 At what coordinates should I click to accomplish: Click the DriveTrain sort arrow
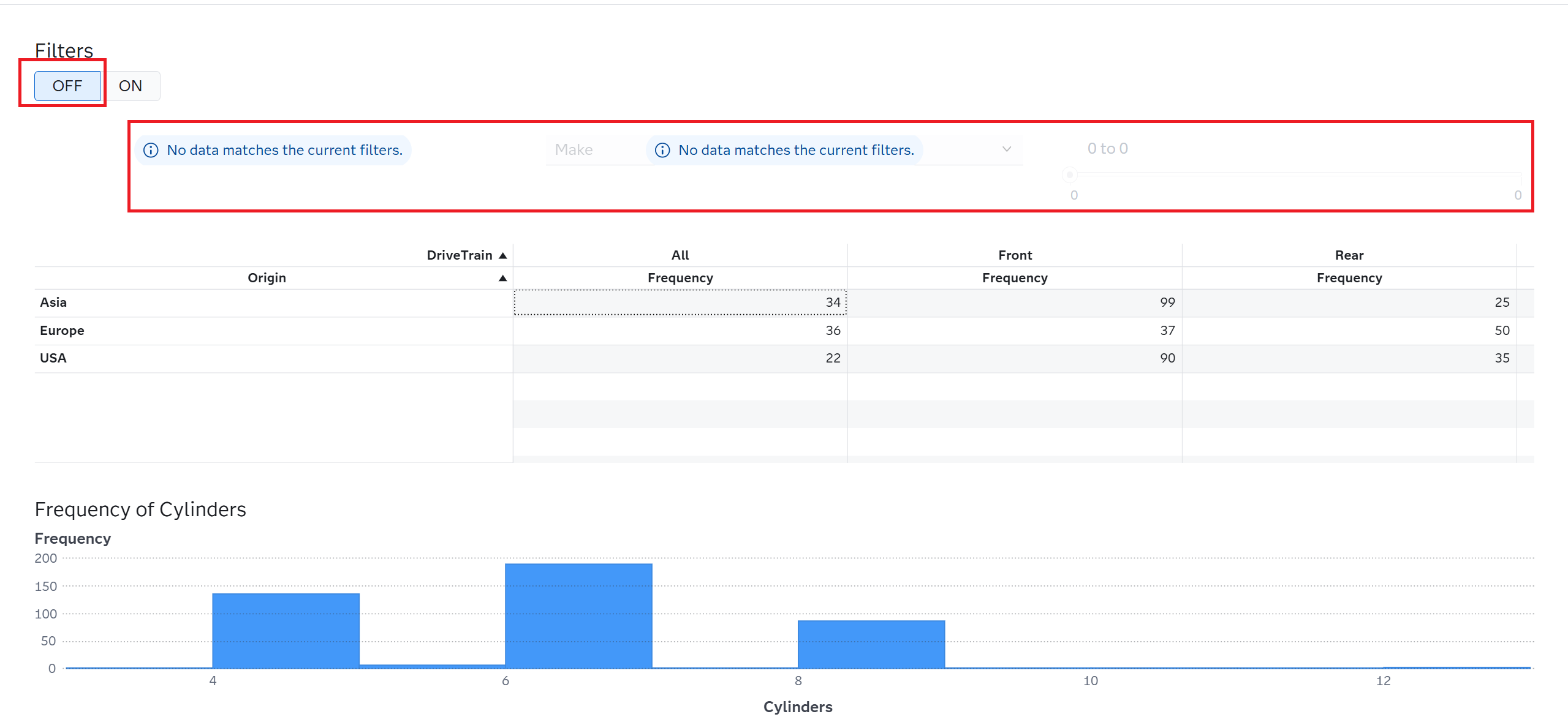pyautogui.click(x=502, y=255)
